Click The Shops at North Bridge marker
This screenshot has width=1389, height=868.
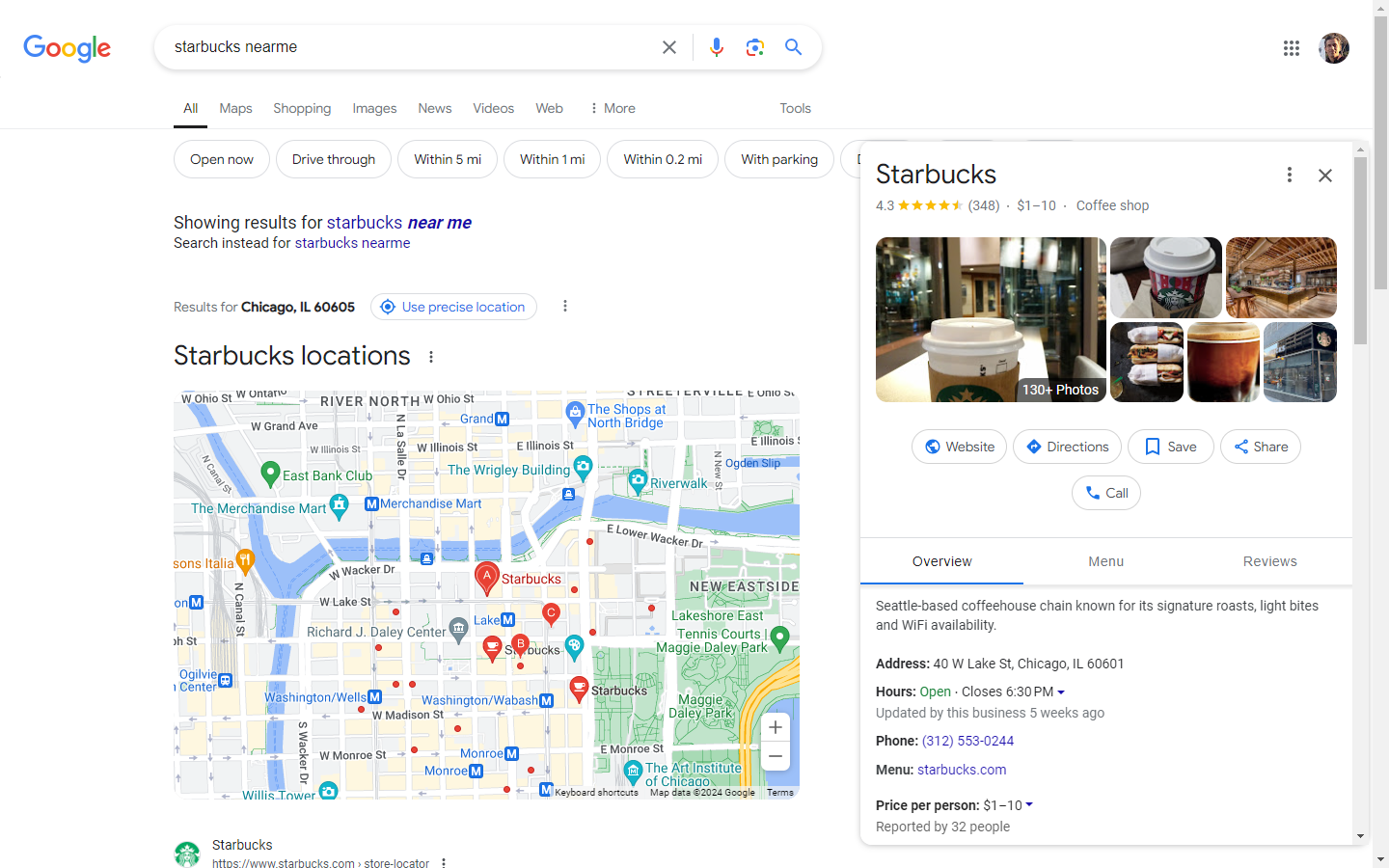click(x=576, y=415)
